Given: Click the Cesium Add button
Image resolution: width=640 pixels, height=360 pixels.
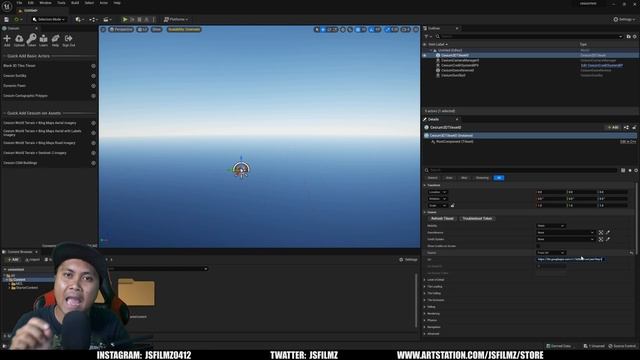Looking at the screenshot, I should click(x=7, y=40).
